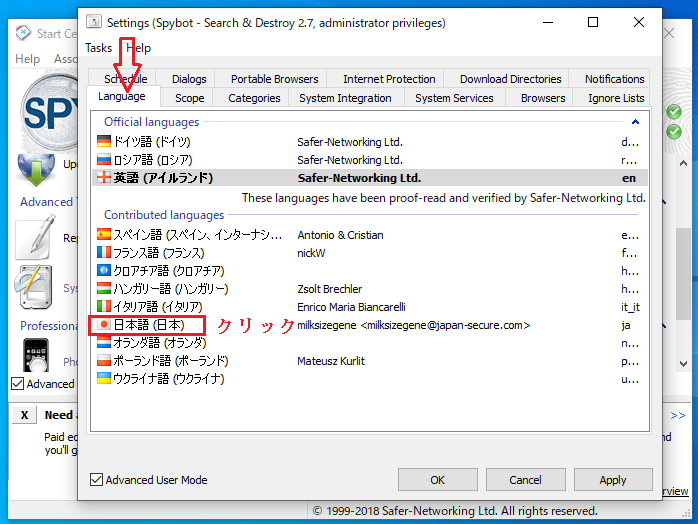The width and height of the screenshot is (698, 524).
Task: Click the Apply button
Action: click(x=613, y=479)
